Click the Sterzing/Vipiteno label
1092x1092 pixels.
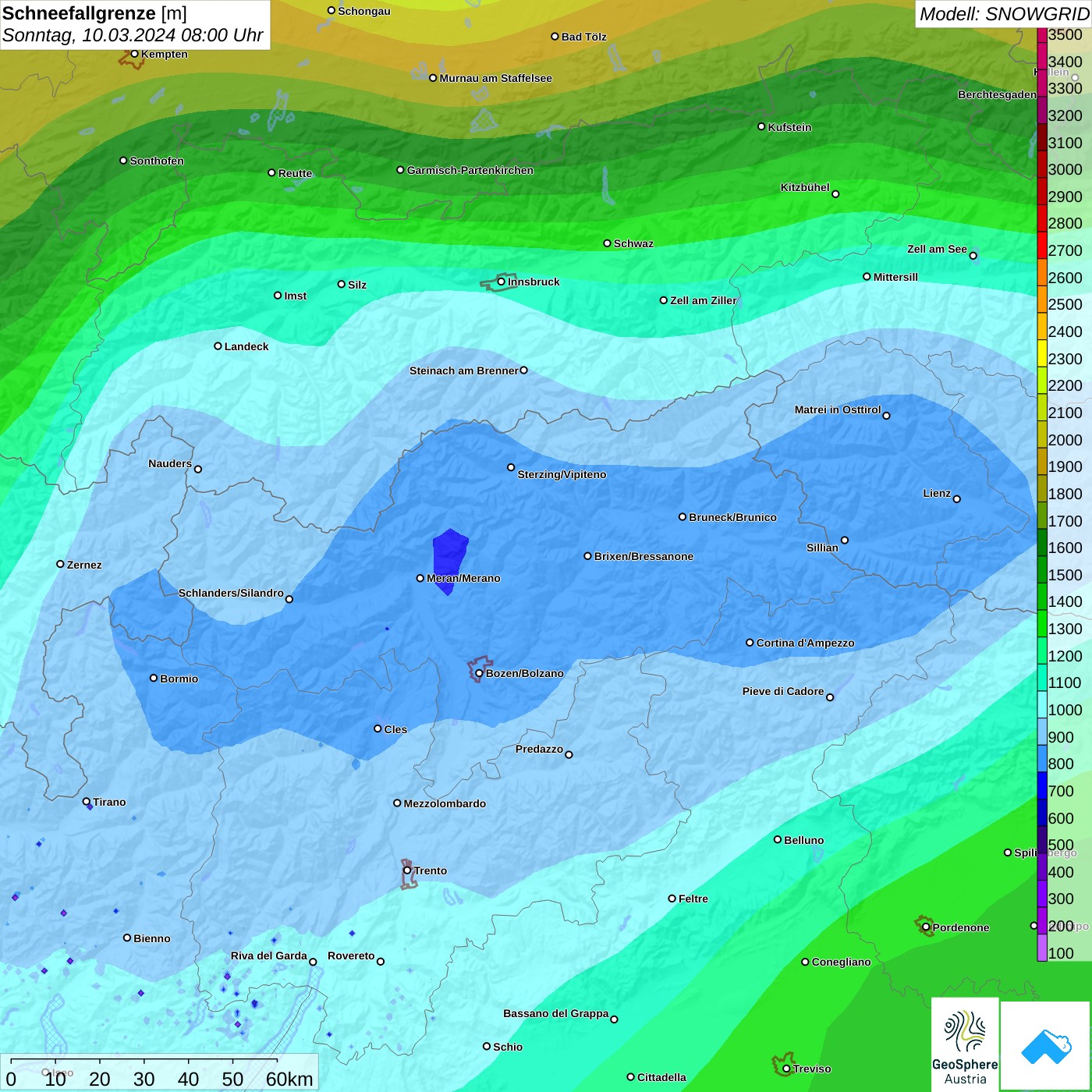[562, 474]
